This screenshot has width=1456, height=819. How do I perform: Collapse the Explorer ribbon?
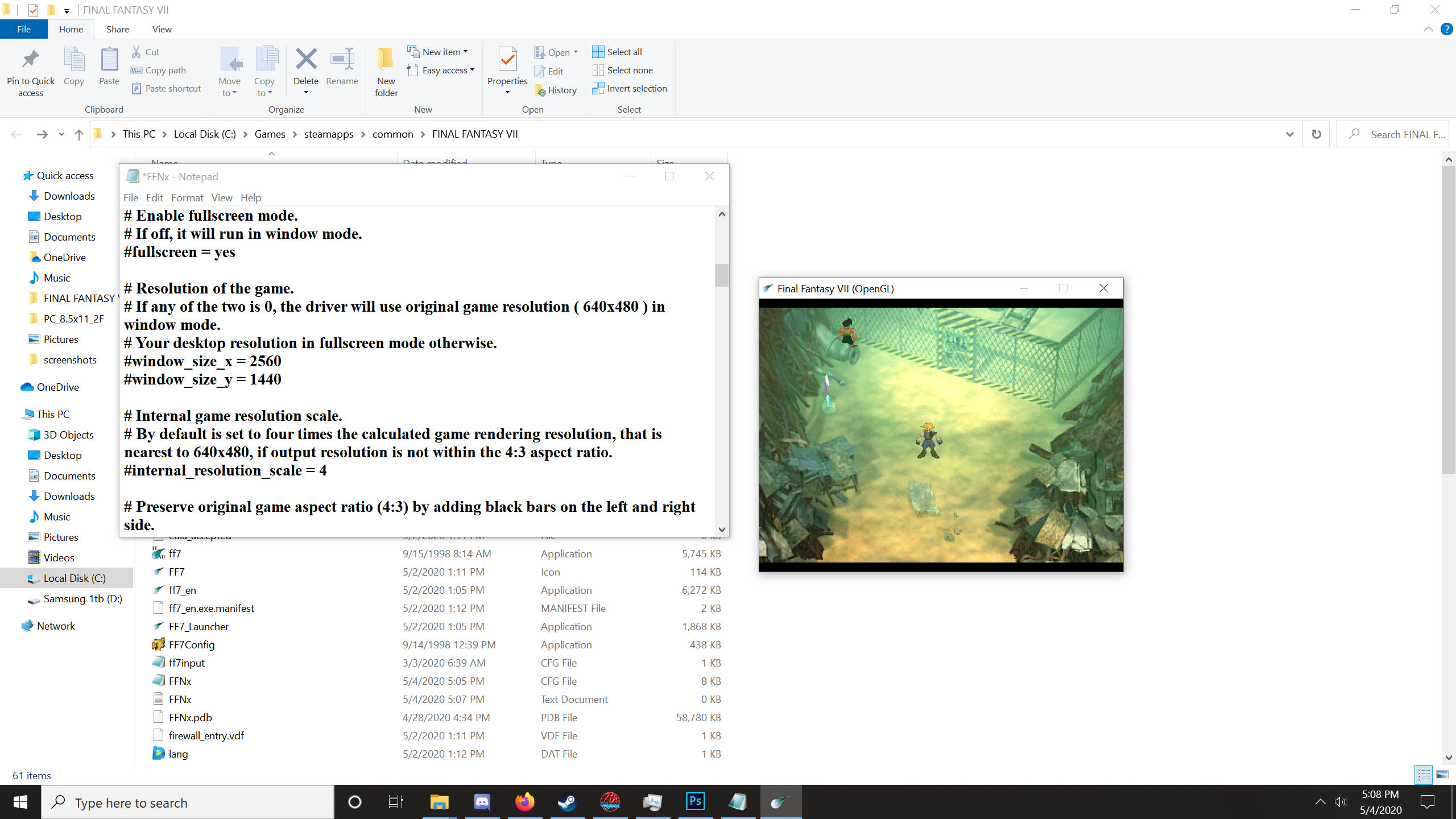[1428, 29]
